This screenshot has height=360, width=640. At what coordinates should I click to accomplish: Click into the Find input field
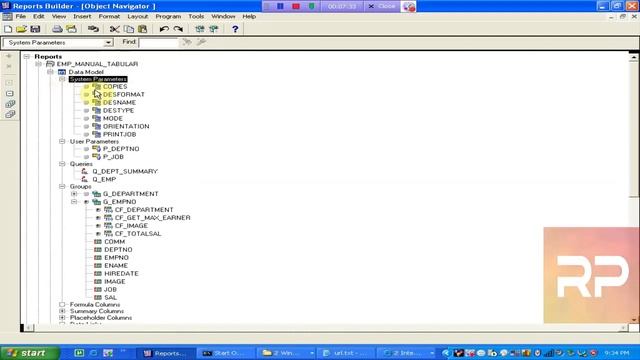[x=158, y=42]
